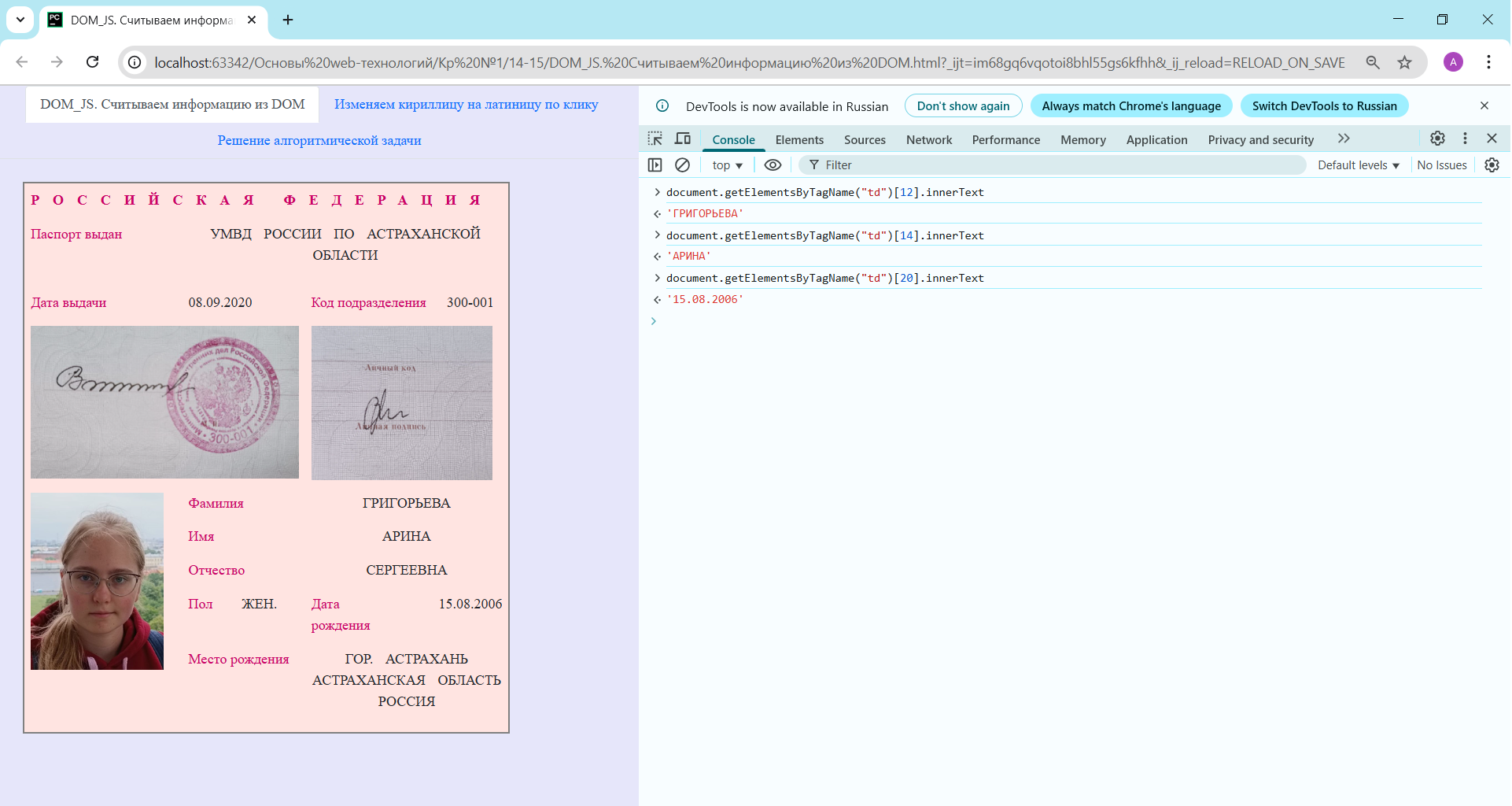The image size is (1512, 806).
Task: Expand the Default levels dropdown
Action: pos(1359,165)
